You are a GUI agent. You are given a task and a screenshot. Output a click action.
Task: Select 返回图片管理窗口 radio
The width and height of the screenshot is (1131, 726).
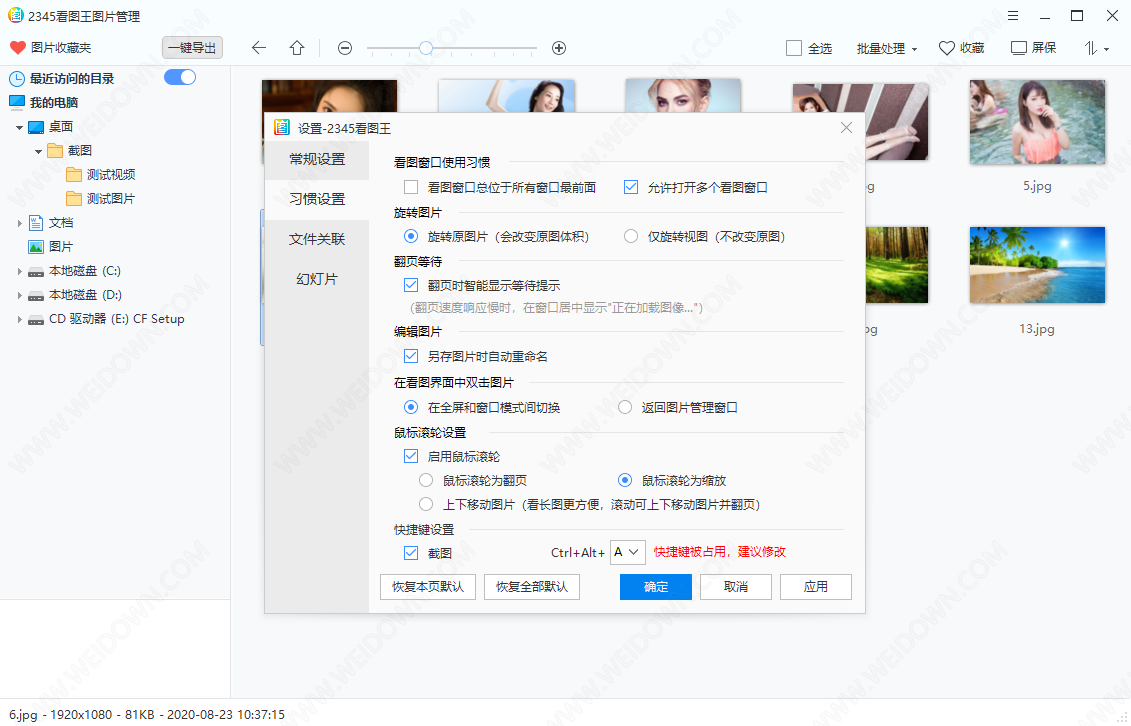625,407
